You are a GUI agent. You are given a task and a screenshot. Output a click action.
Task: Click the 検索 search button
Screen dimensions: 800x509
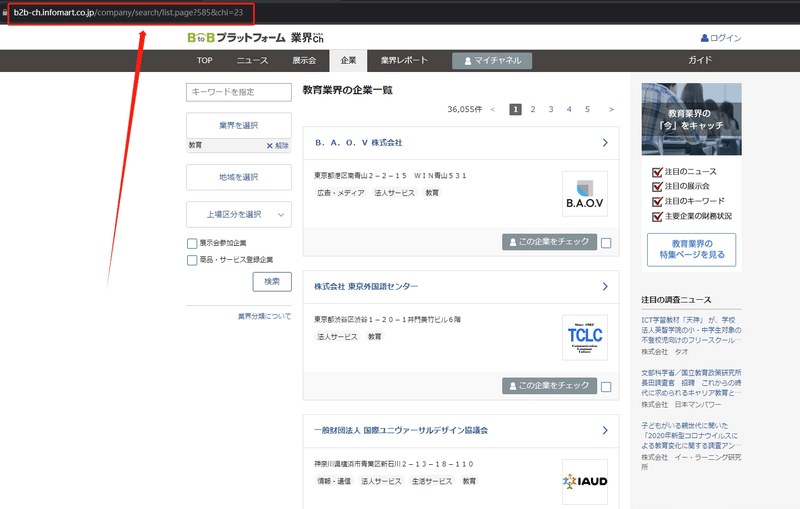272,282
